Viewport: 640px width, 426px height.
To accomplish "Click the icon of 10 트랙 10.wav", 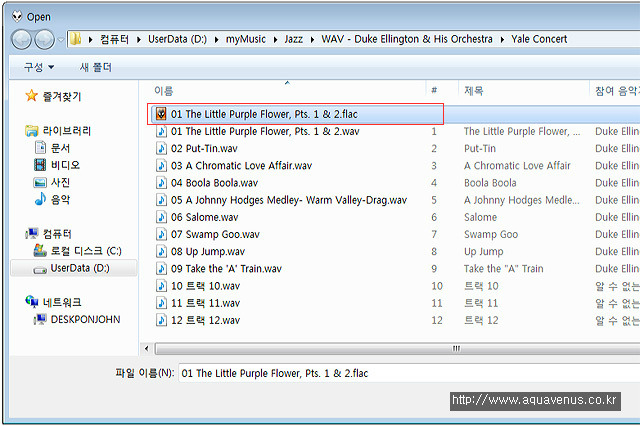I will (162, 285).
